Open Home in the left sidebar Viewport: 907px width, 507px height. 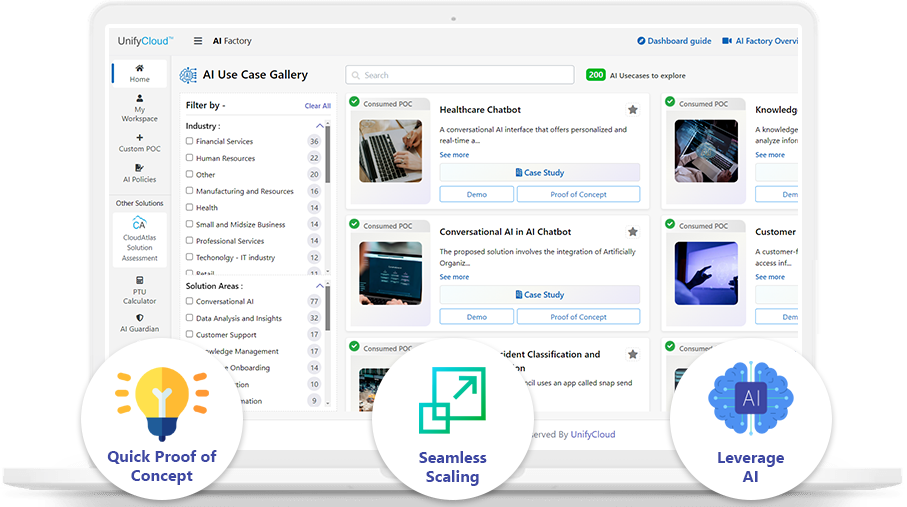[139, 73]
